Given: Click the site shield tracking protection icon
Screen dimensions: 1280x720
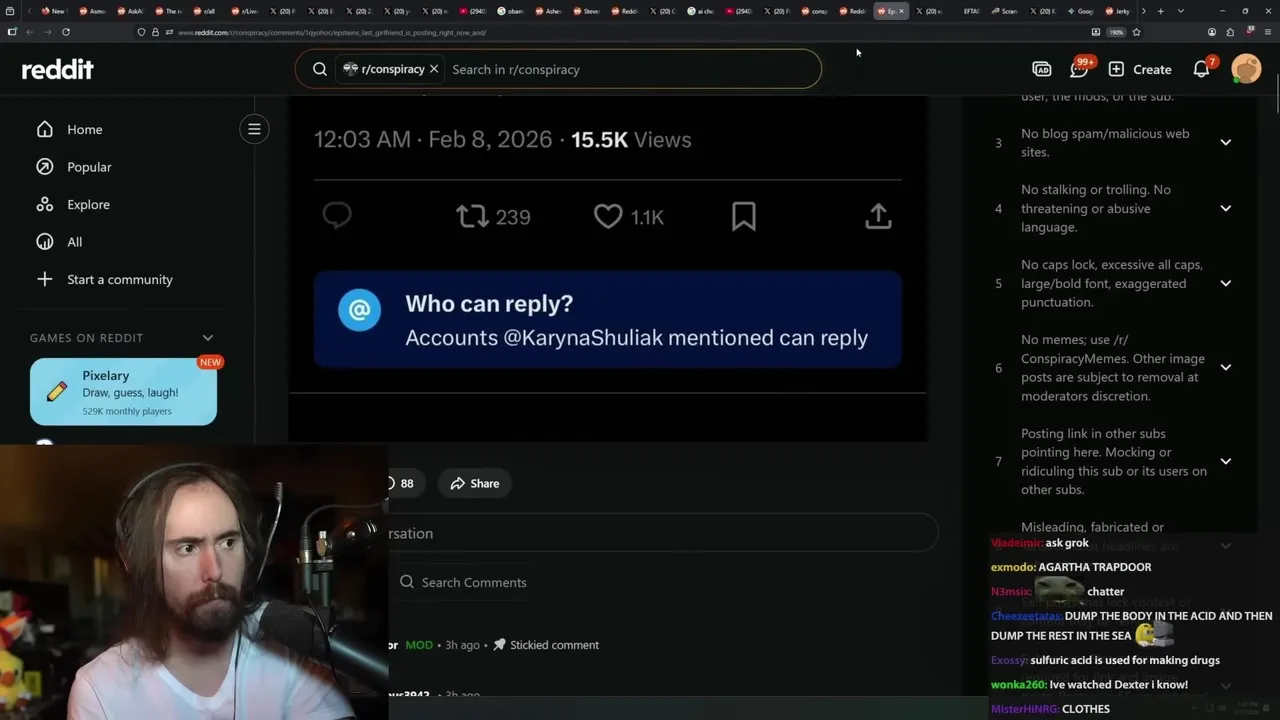Looking at the screenshot, I should (x=142, y=32).
